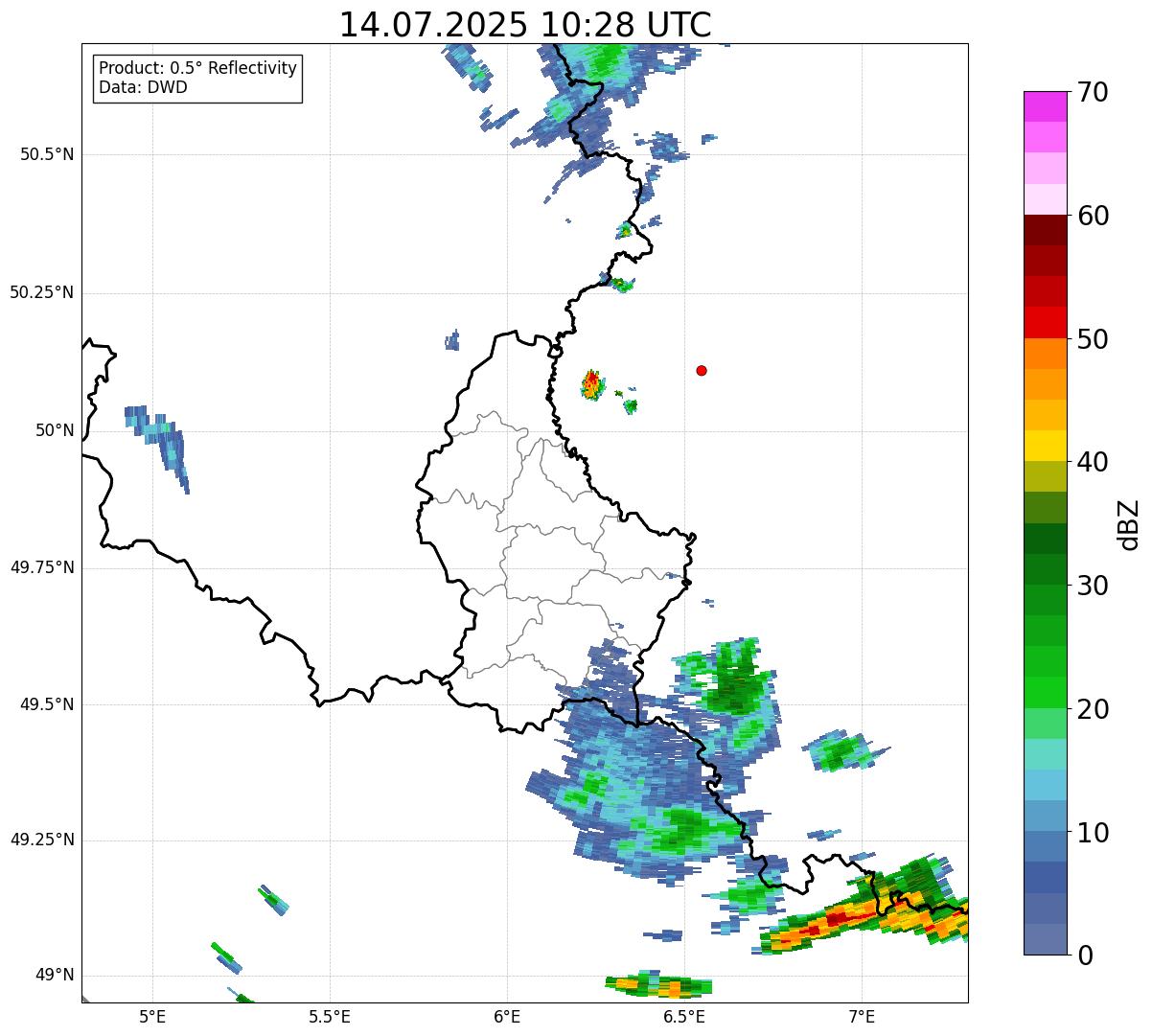
Task: Click the 50.25°N latitude label
Action: 42,292
